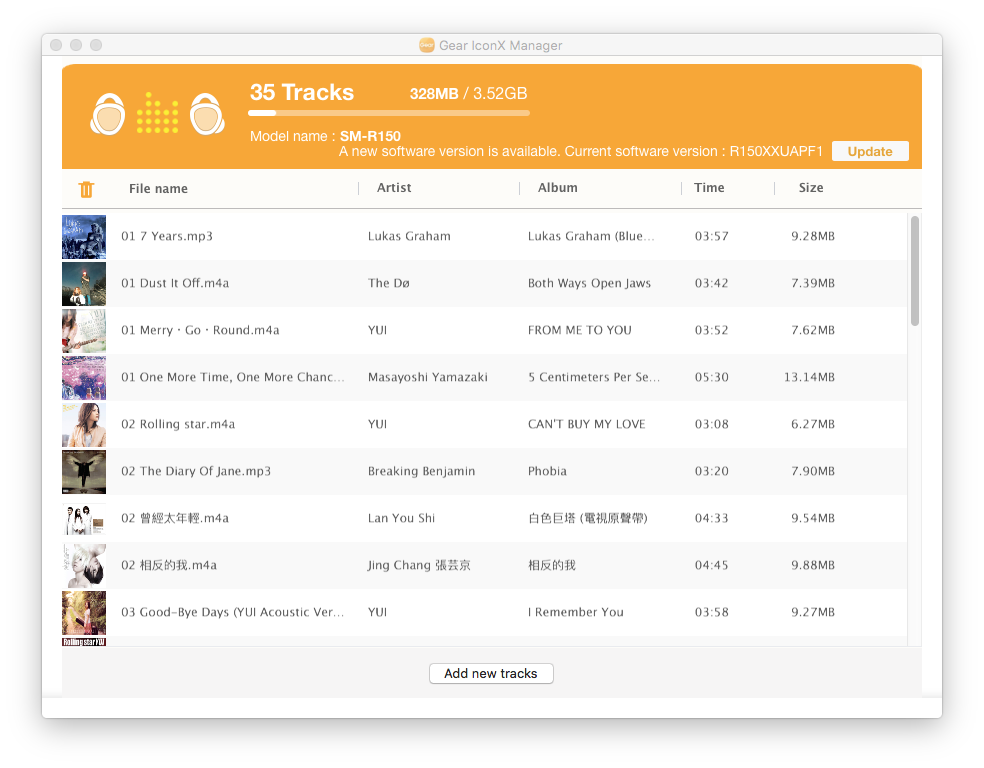Image resolution: width=984 pixels, height=768 pixels.
Task: Click the trash delete icon
Action: click(x=86, y=189)
